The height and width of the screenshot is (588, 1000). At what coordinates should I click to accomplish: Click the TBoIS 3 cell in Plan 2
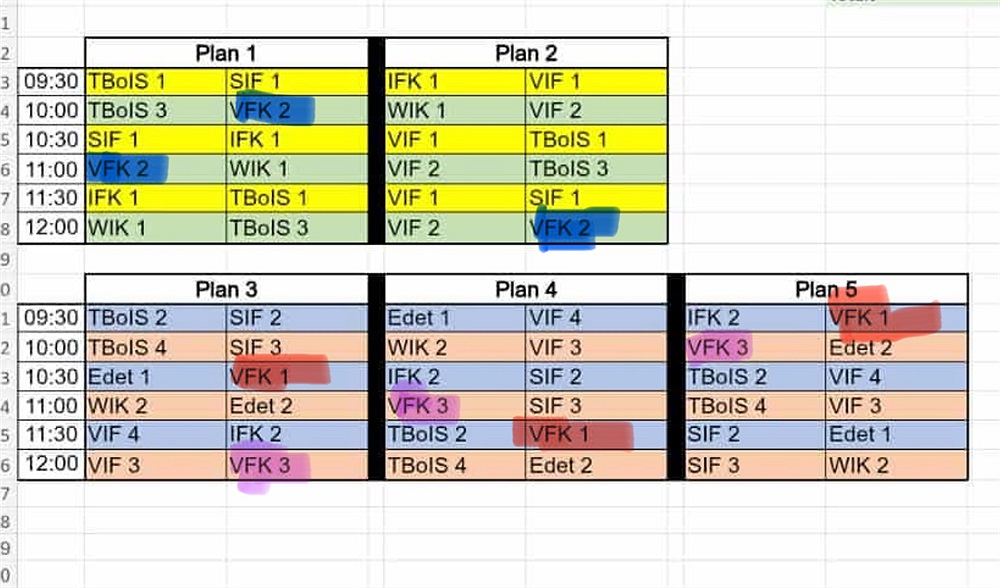tap(596, 169)
